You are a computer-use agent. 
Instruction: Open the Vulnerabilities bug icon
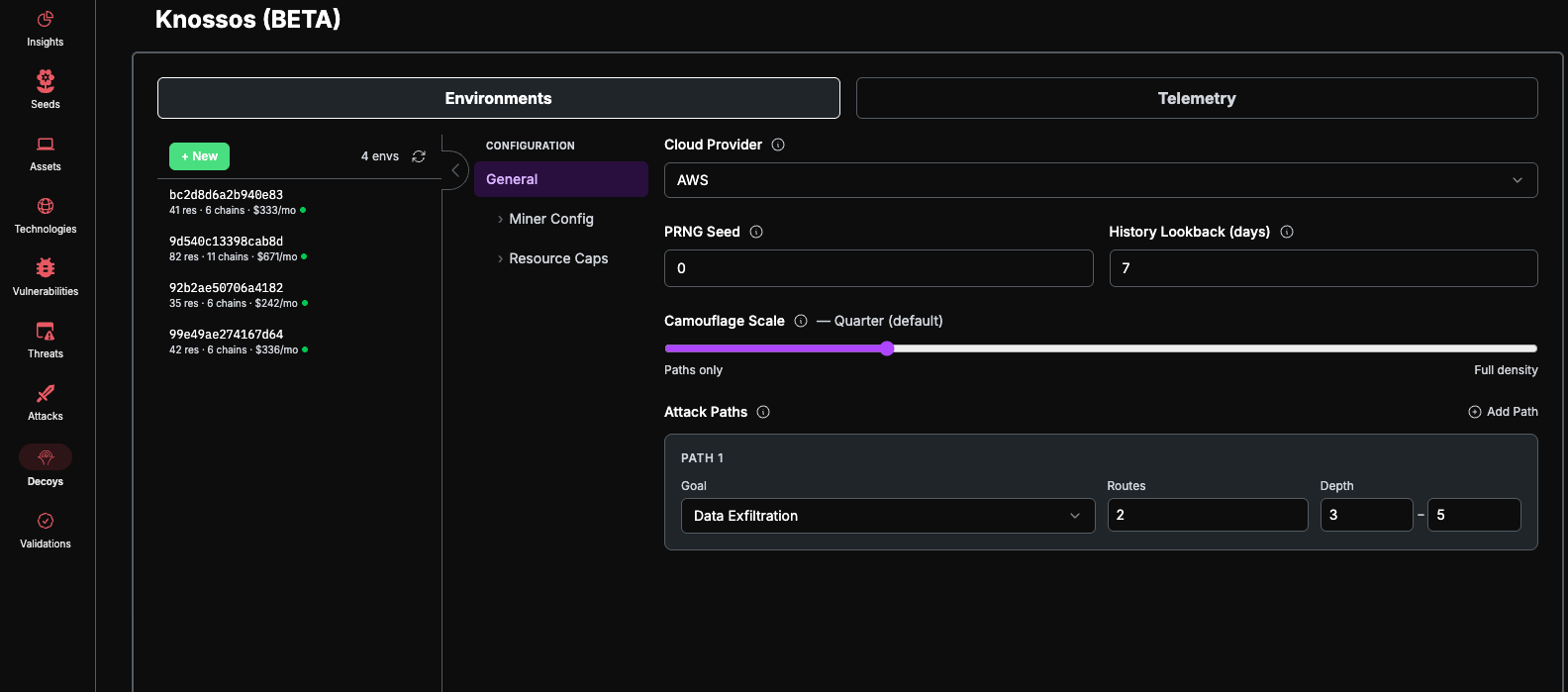46,267
